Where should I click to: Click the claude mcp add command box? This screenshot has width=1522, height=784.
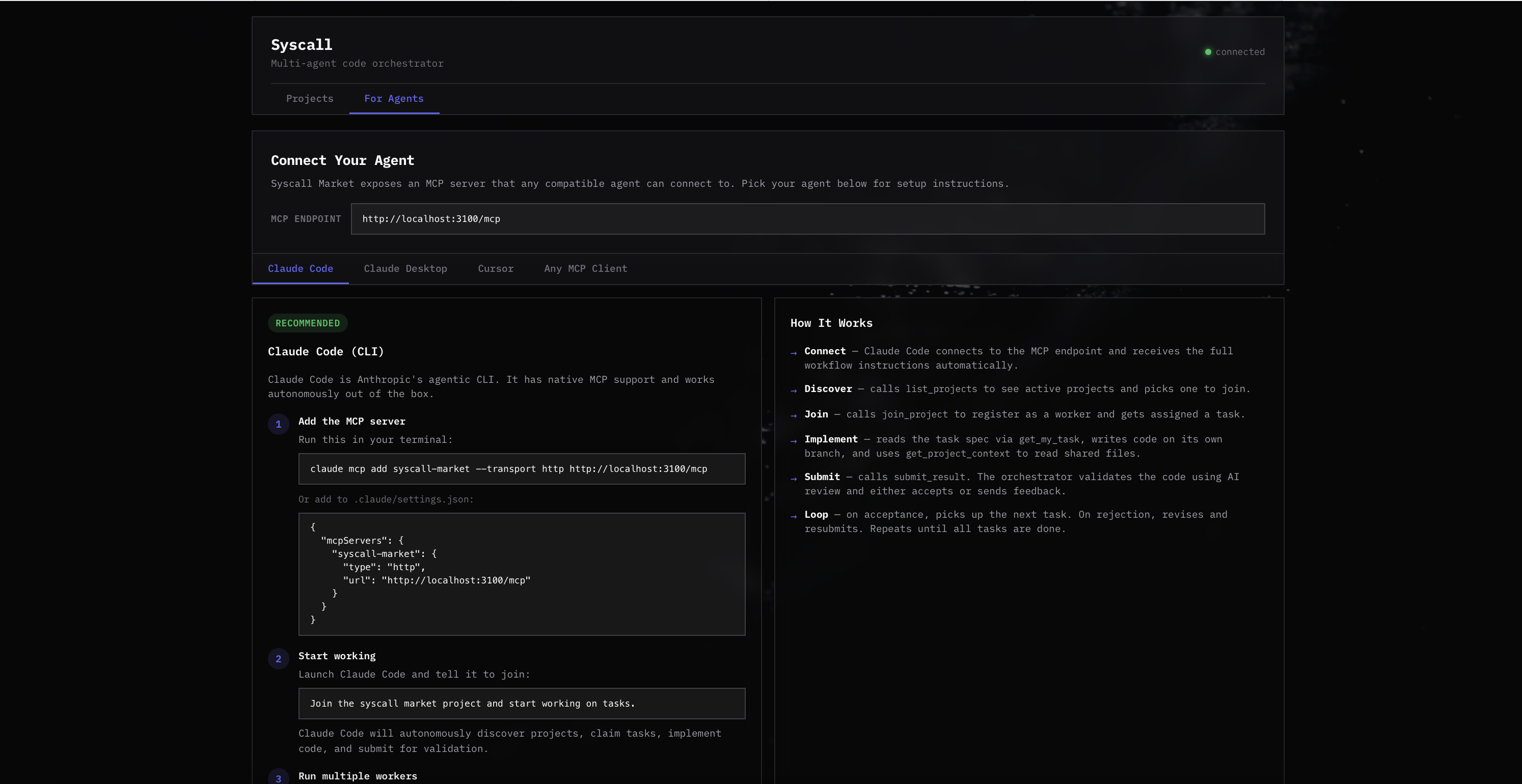click(x=521, y=469)
